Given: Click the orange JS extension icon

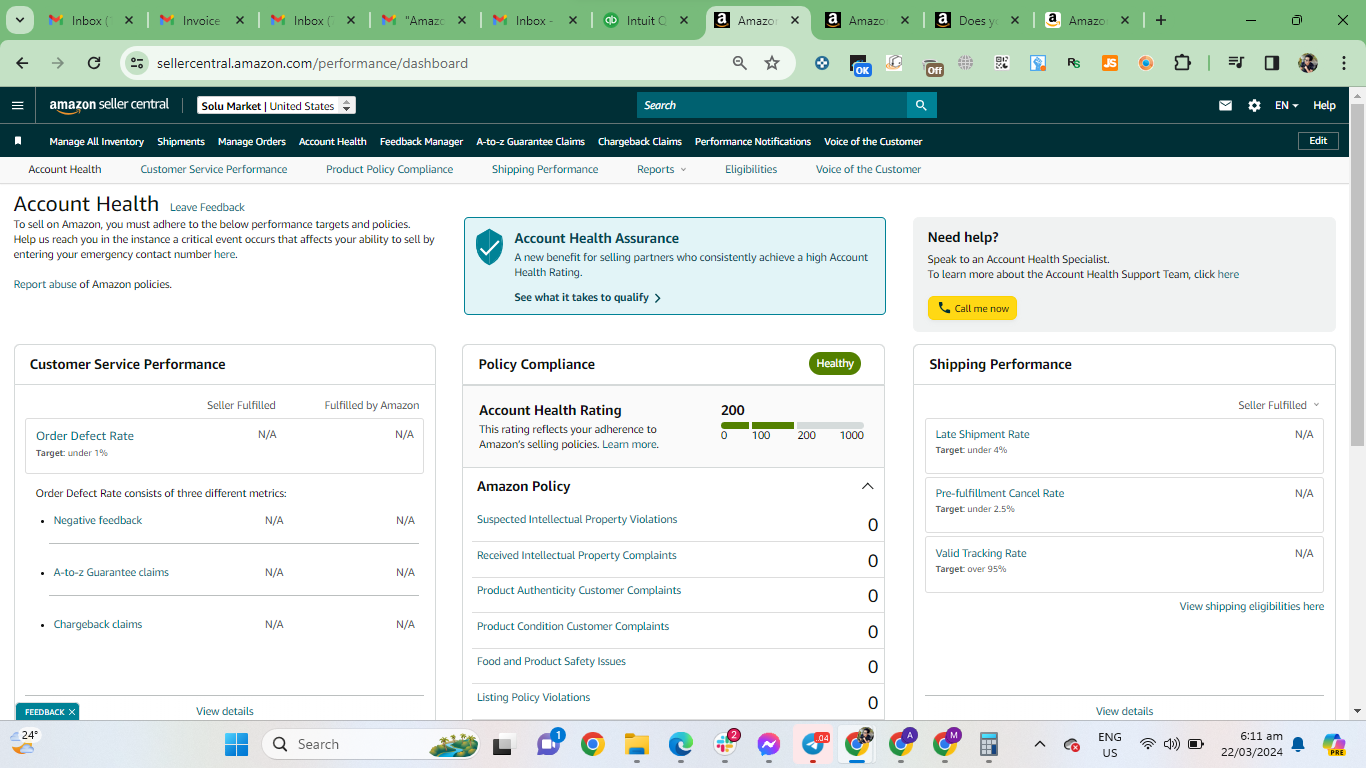Looking at the screenshot, I should click(1110, 63).
